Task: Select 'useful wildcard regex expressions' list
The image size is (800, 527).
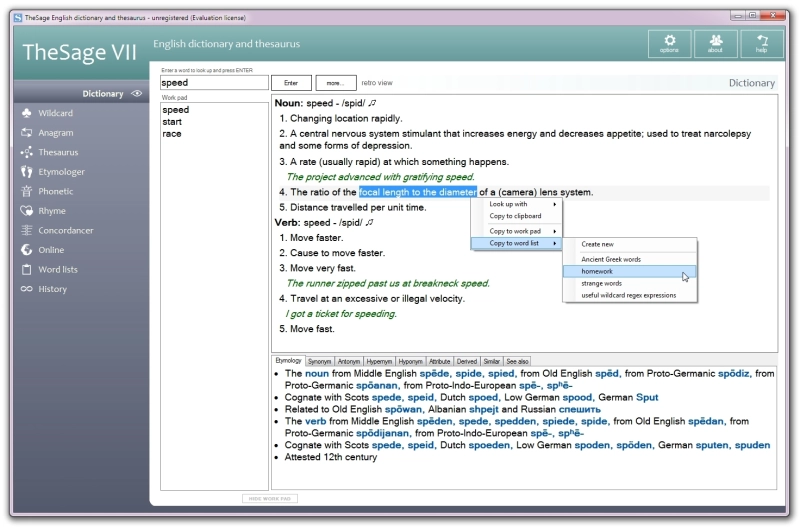Action: tap(630, 295)
